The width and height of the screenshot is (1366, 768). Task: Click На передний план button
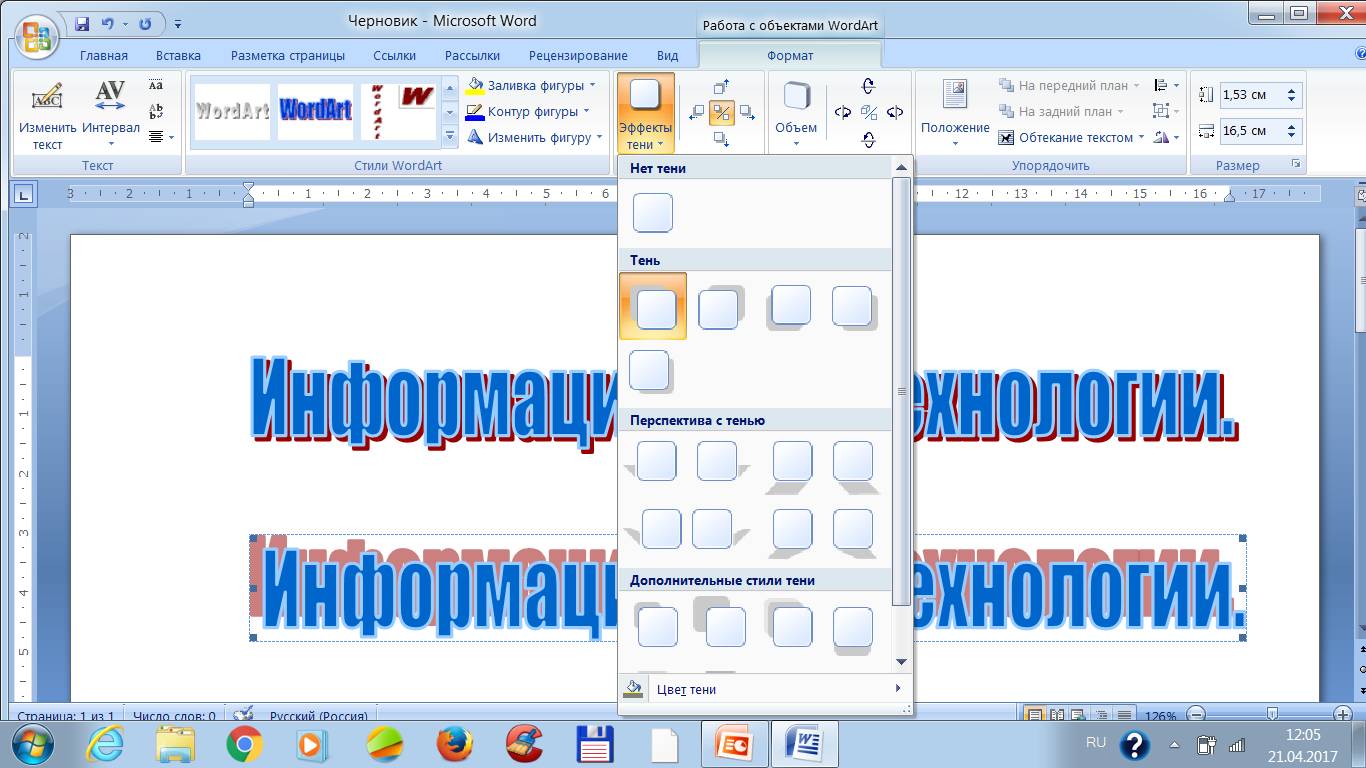coord(1069,85)
